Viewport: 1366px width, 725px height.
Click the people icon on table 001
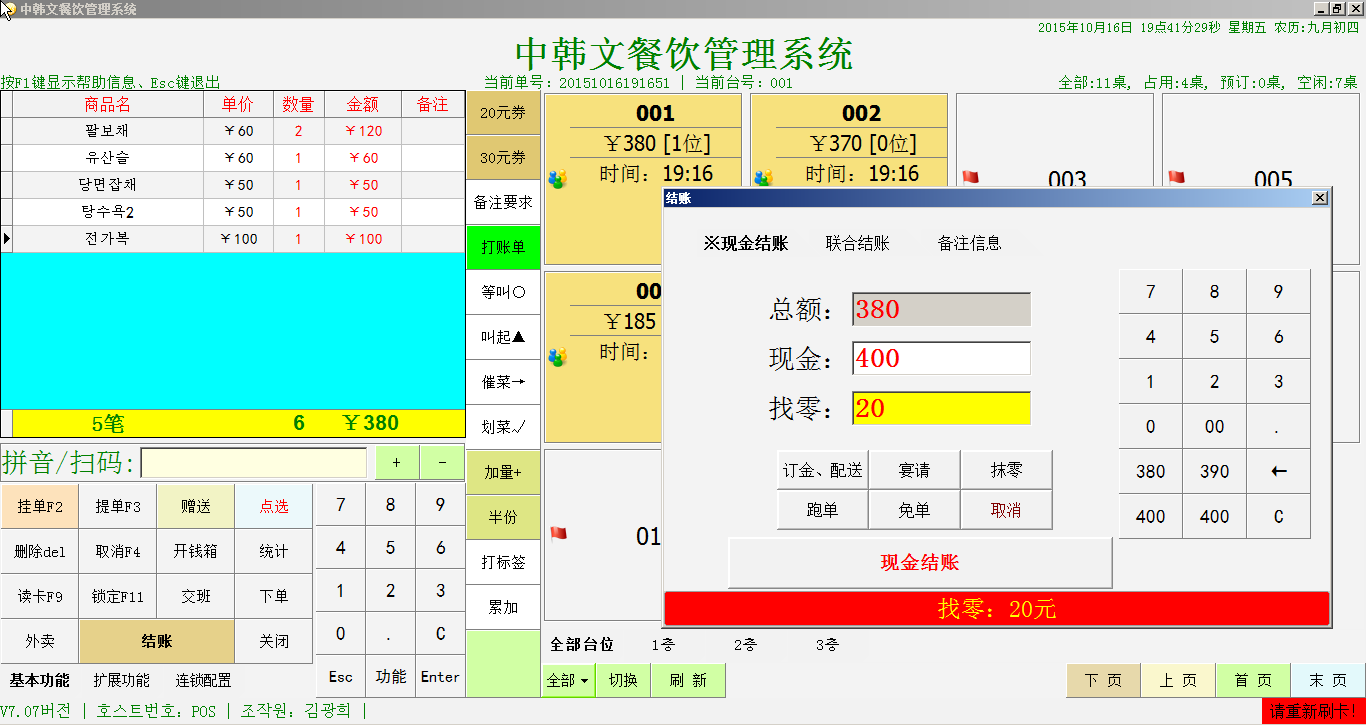tap(557, 178)
